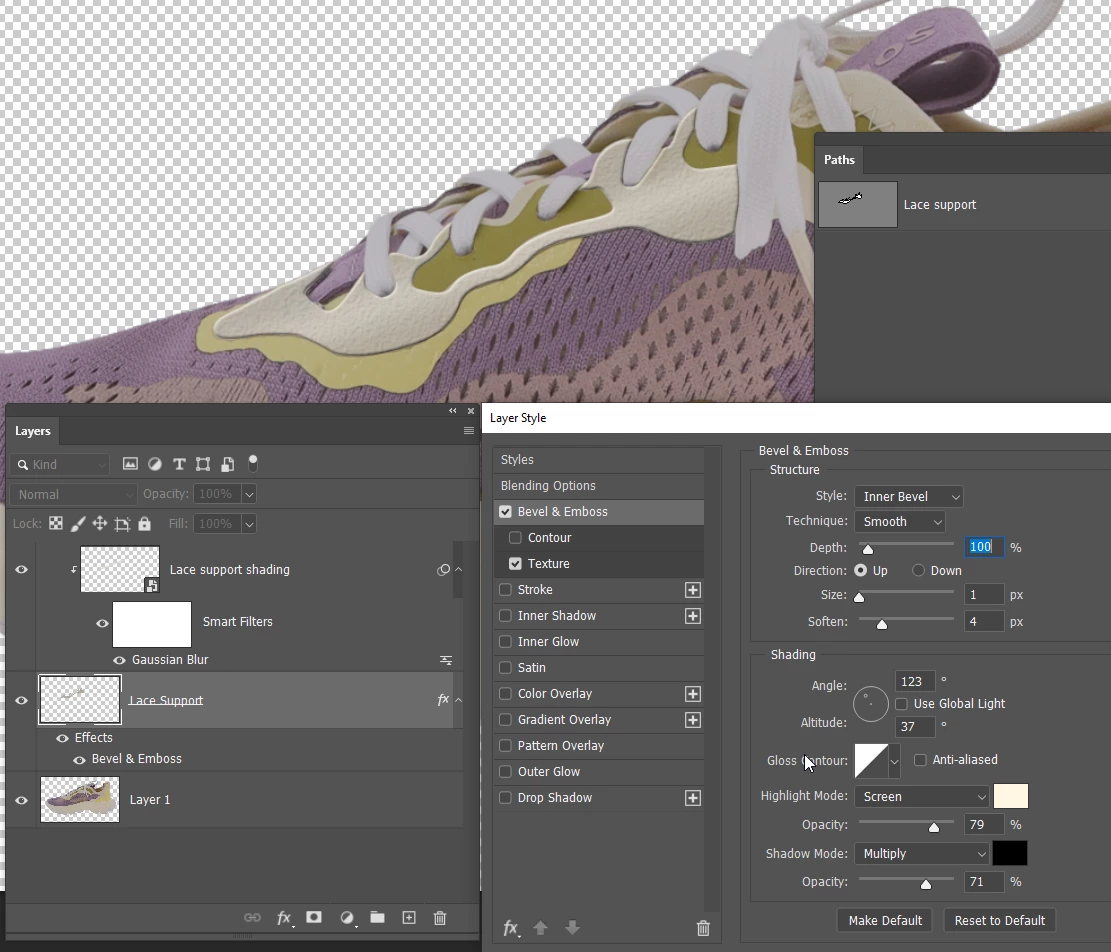Viewport: 1111px width, 952px height.
Task: Hide Layer 1 visibility eye
Action: 21,800
